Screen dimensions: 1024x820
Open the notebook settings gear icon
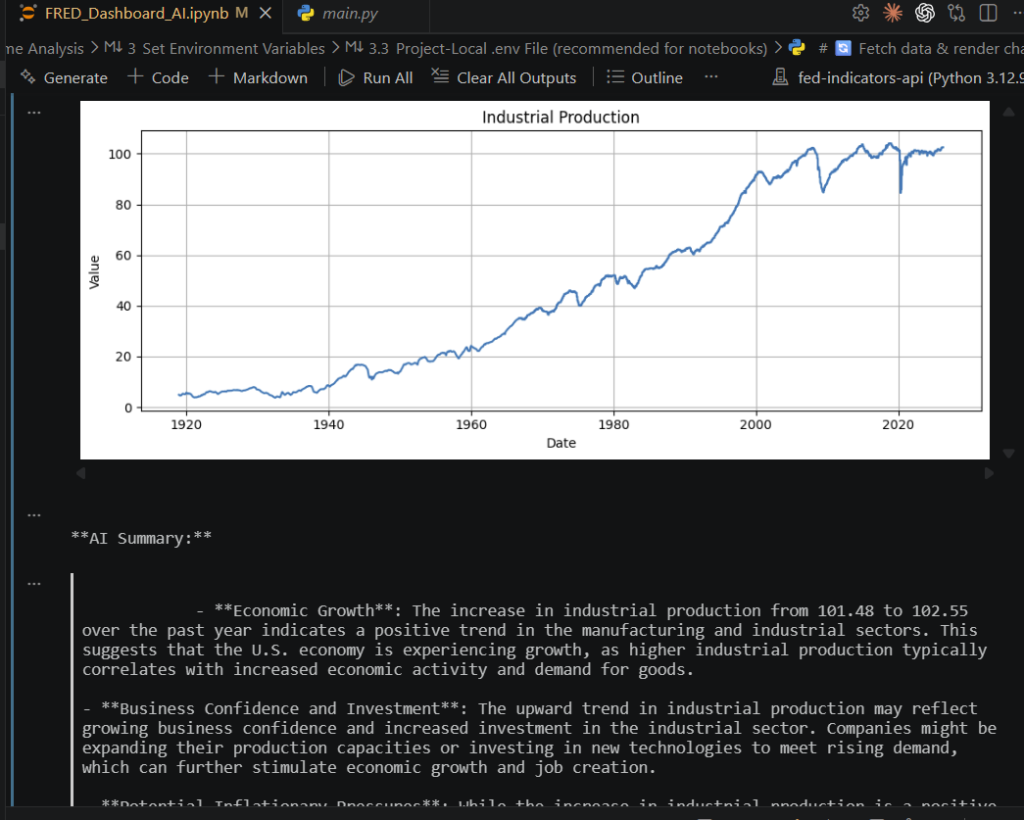[860, 13]
